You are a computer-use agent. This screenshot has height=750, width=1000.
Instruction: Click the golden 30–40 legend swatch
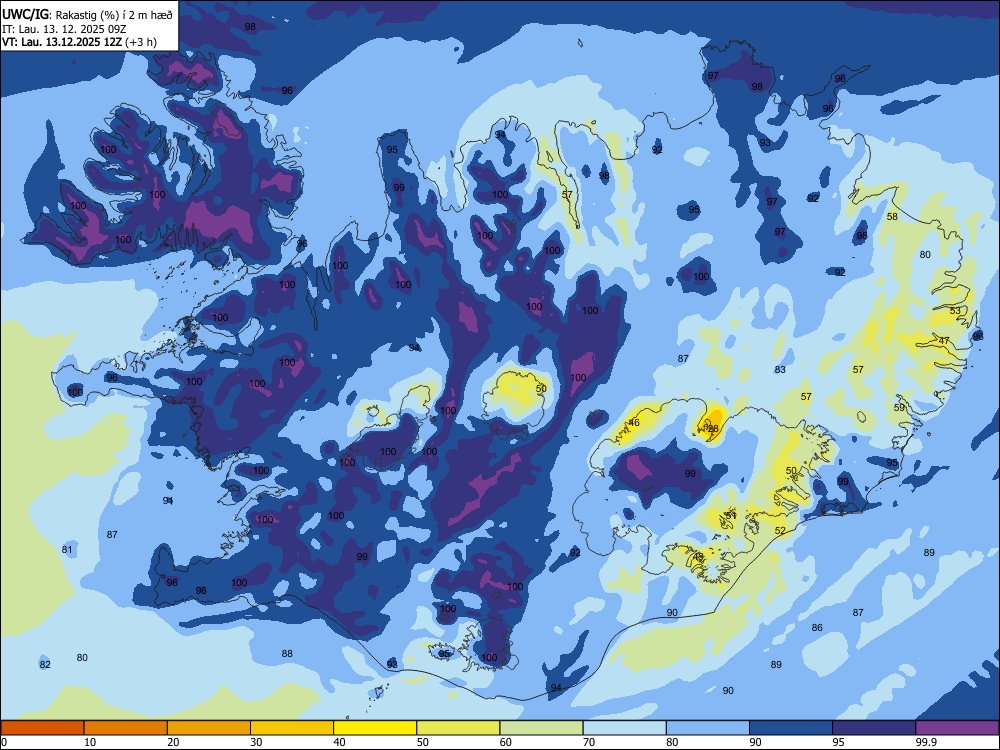[x=292, y=728]
